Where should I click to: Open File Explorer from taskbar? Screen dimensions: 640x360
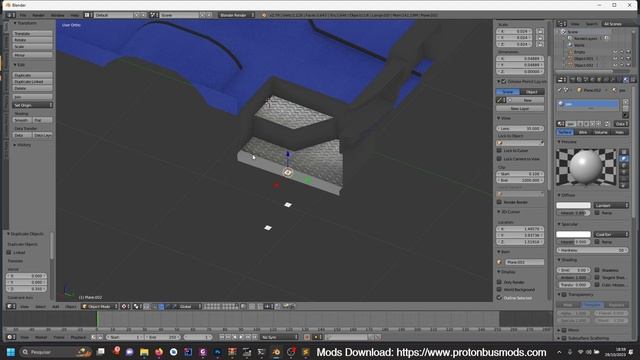144,352
